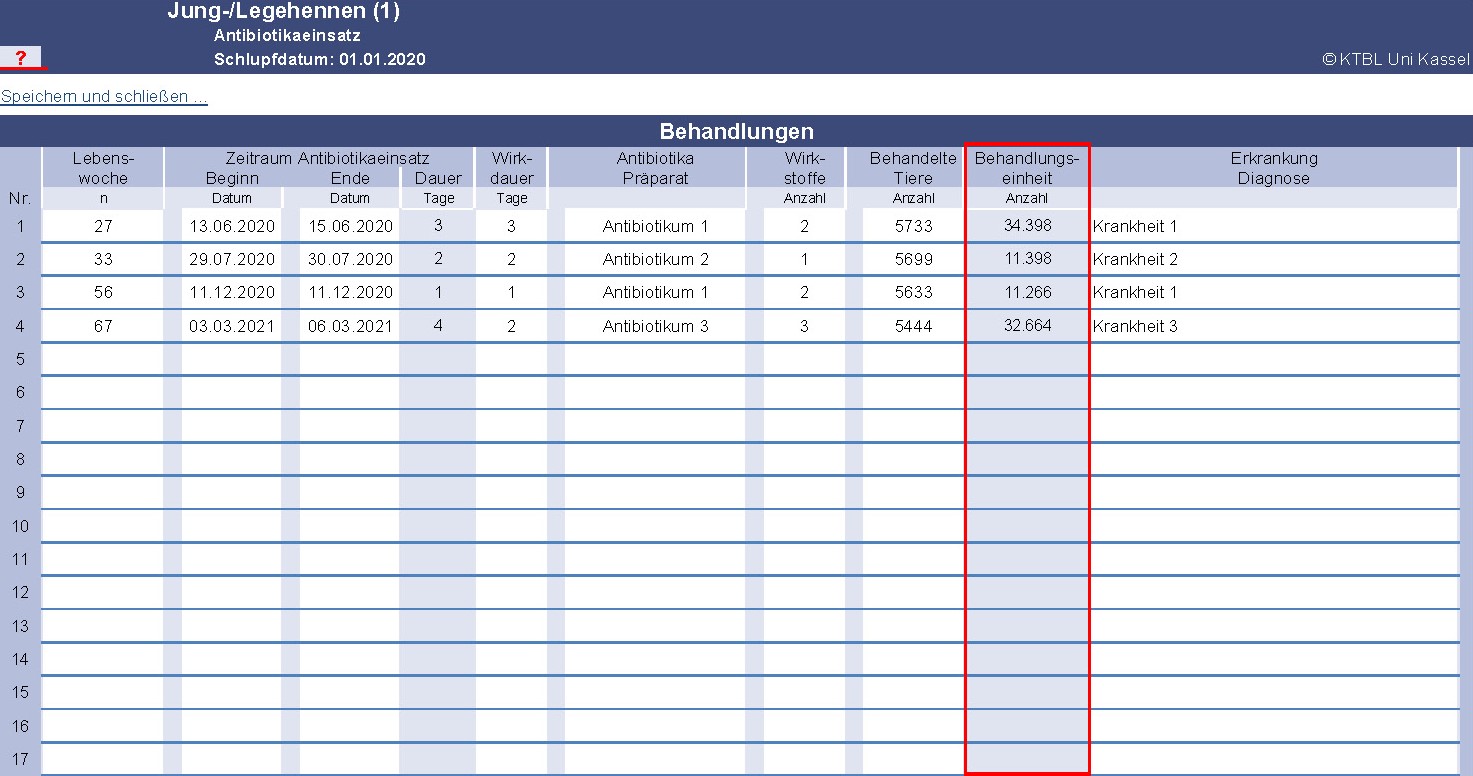Open Präparat cell 'Antibiotikum 2' in row 2
The height and width of the screenshot is (776, 1473).
coord(655,259)
